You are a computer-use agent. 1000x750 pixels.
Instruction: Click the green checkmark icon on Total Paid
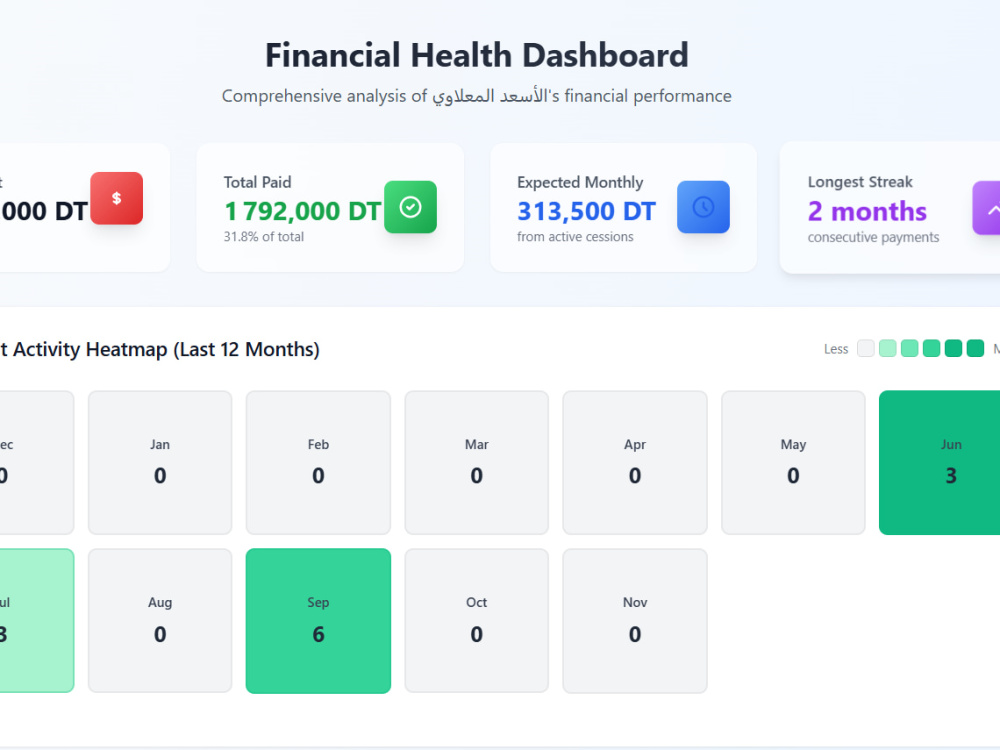(410, 207)
